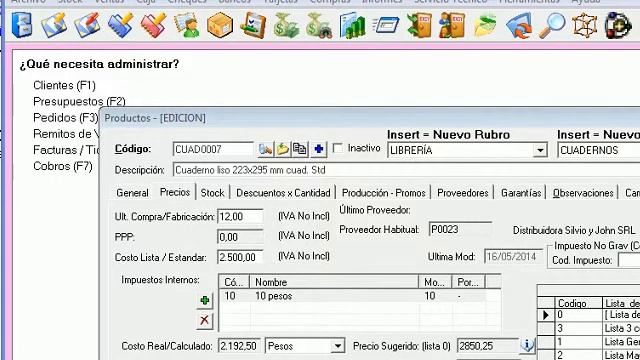Click the blue folder refresh arrows icon
This screenshot has width=640, height=360.
point(518,25)
